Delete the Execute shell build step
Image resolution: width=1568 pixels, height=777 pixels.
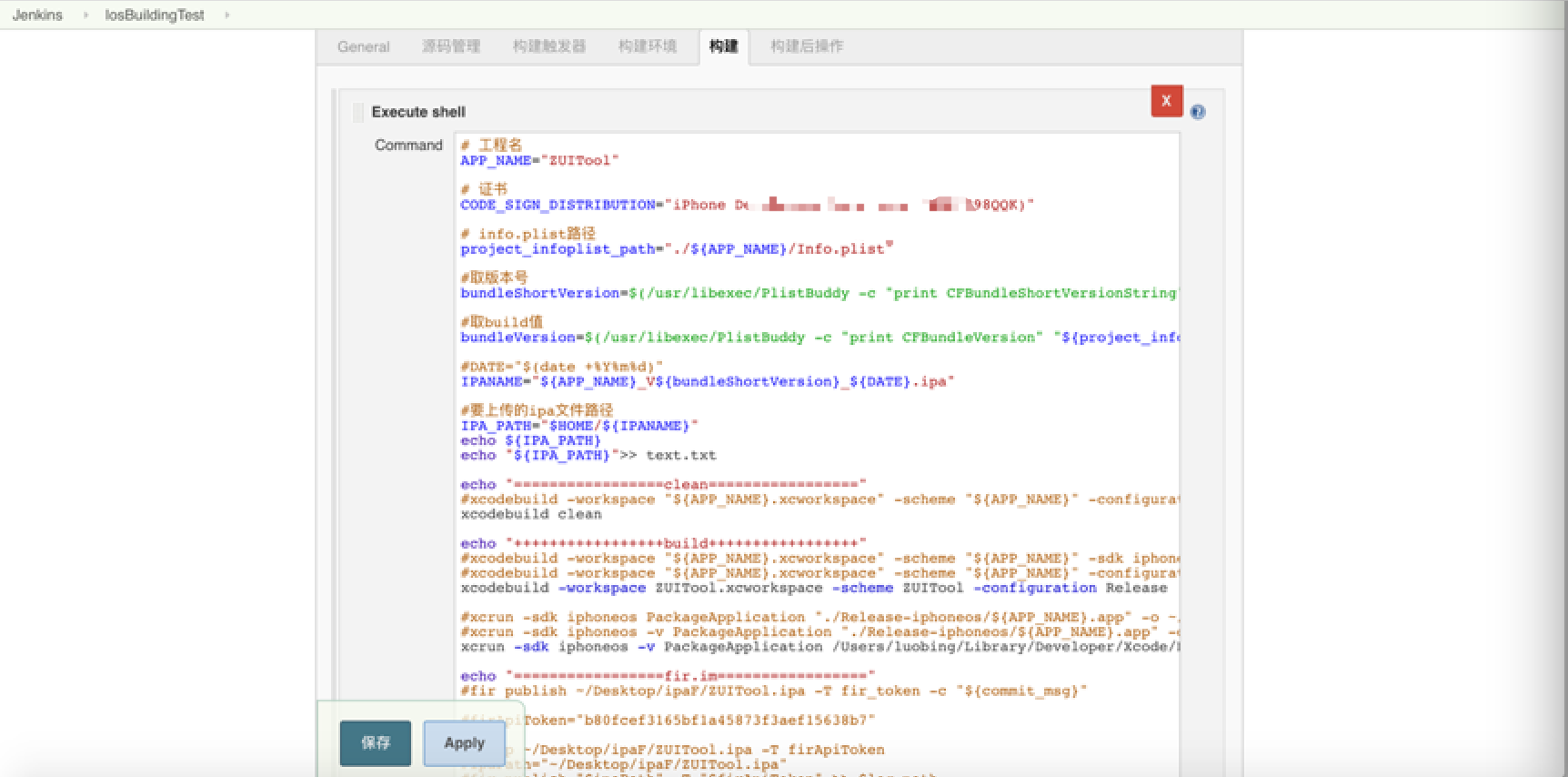pos(1166,101)
